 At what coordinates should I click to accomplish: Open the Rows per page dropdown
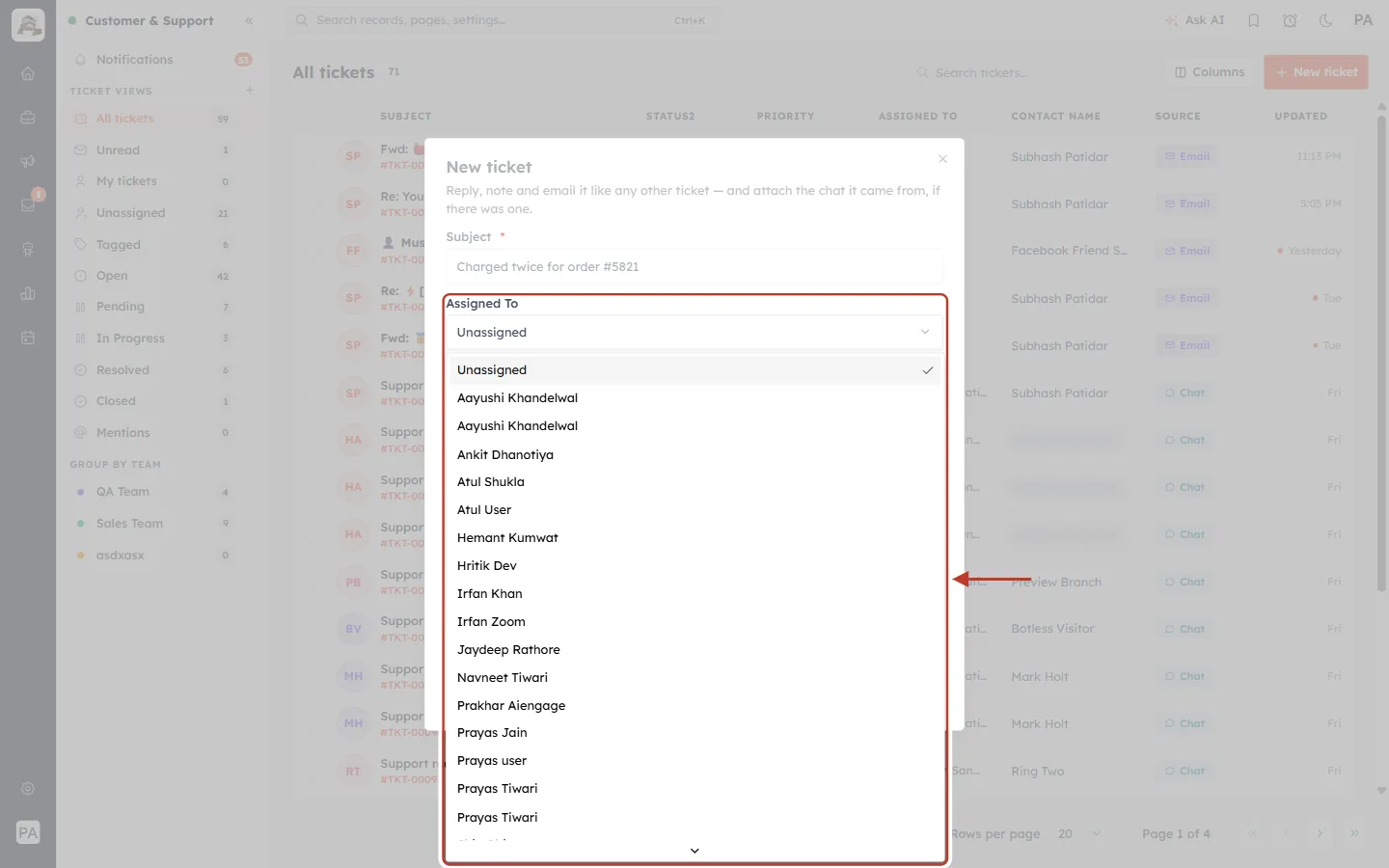1079,833
